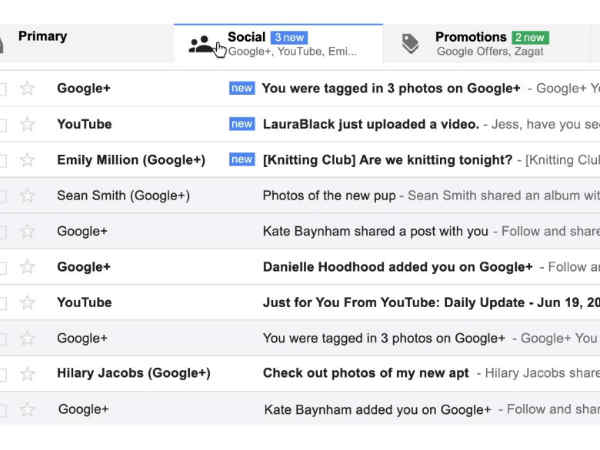
Task: Click 'Google Offers, Zagat' subtitle under Promotions
Action: pyautogui.click(x=490, y=51)
